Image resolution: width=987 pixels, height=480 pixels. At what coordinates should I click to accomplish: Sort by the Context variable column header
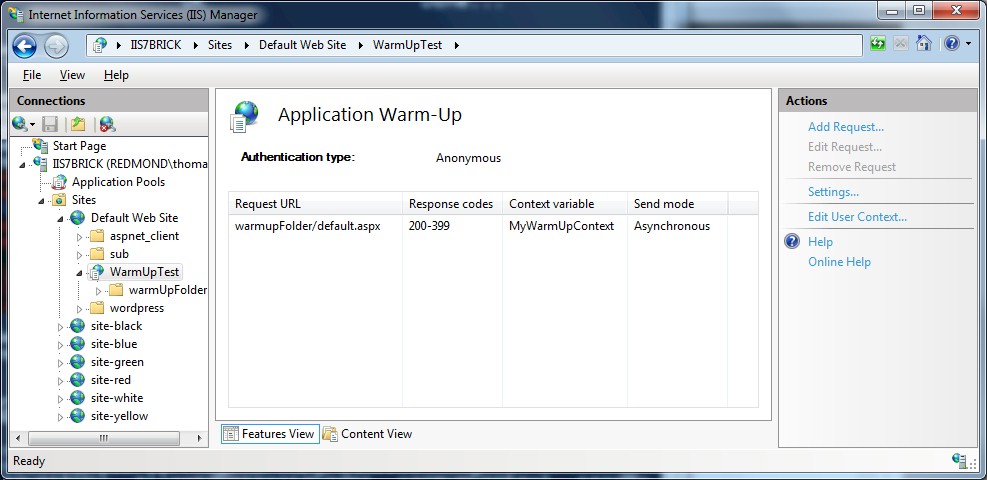coord(565,204)
